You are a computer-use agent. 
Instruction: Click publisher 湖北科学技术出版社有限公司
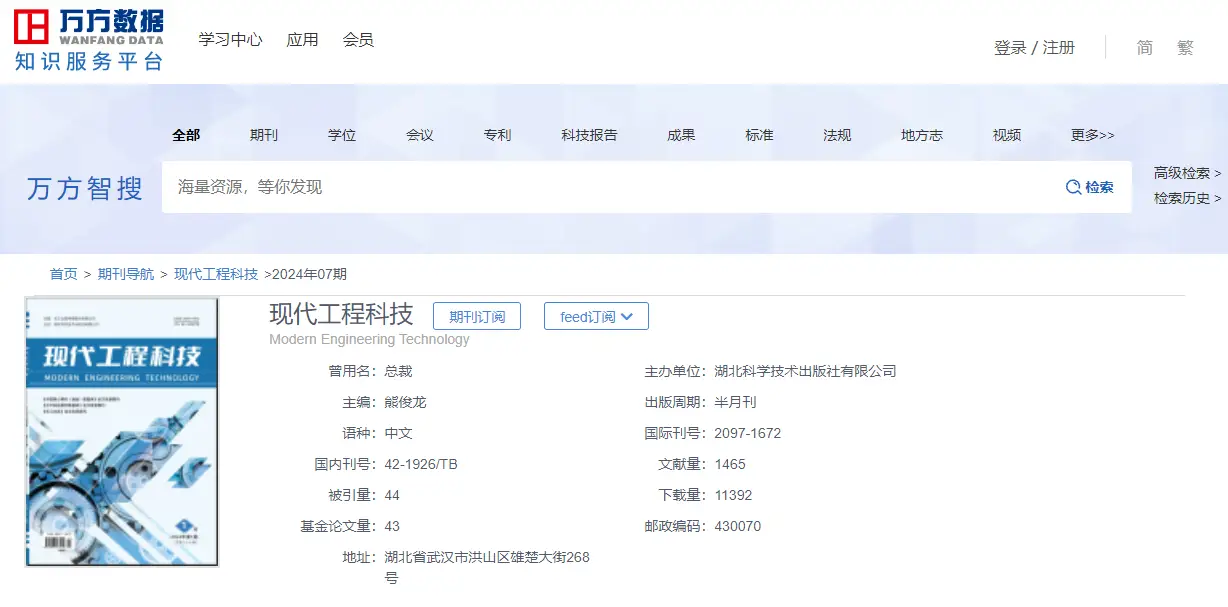805,371
